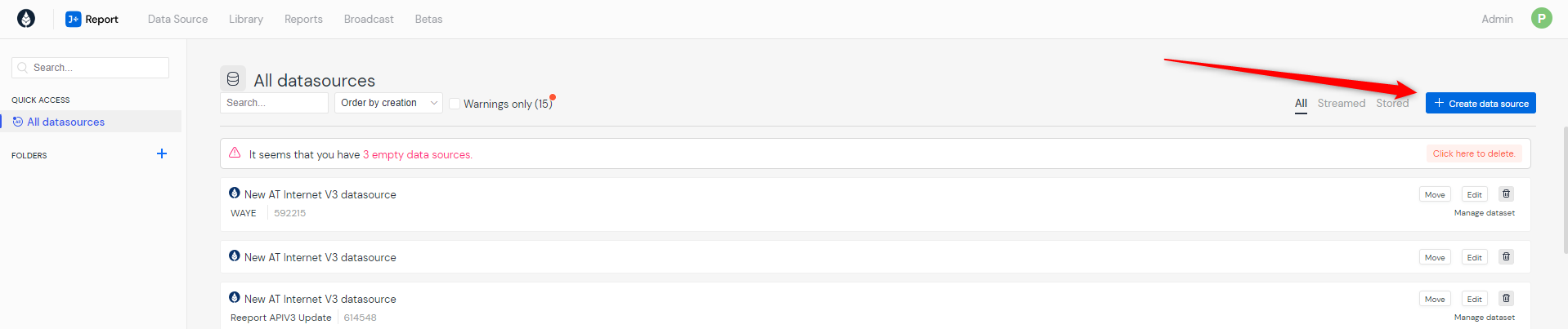This screenshot has height=329, width=1568.
Task: Click the warning triangle icon in alert
Action: 235,153
